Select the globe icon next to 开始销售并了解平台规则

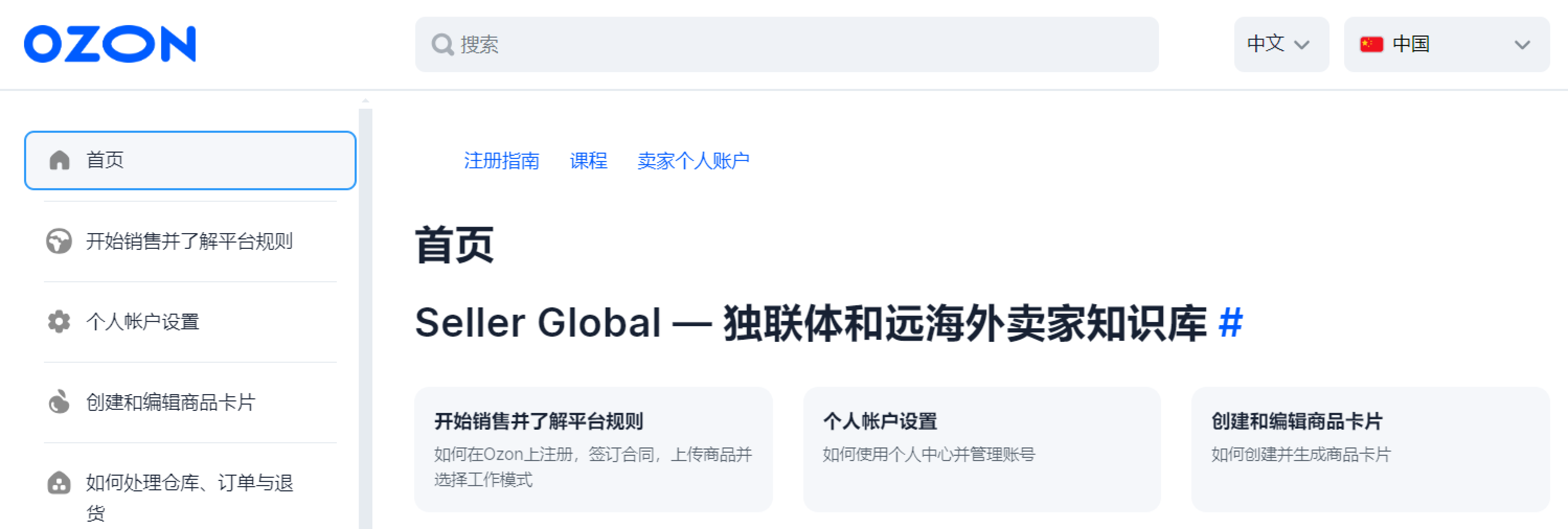(x=59, y=241)
